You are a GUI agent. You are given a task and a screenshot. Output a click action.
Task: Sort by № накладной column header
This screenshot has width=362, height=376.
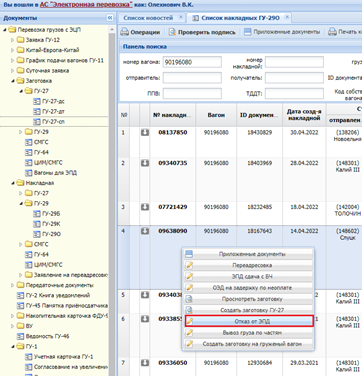pyautogui.click(x=173, y=115)
